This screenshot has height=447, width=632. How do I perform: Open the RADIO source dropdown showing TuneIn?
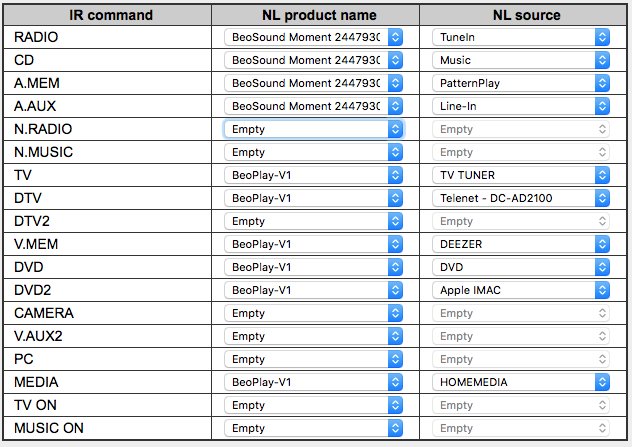tap(522, 37)
